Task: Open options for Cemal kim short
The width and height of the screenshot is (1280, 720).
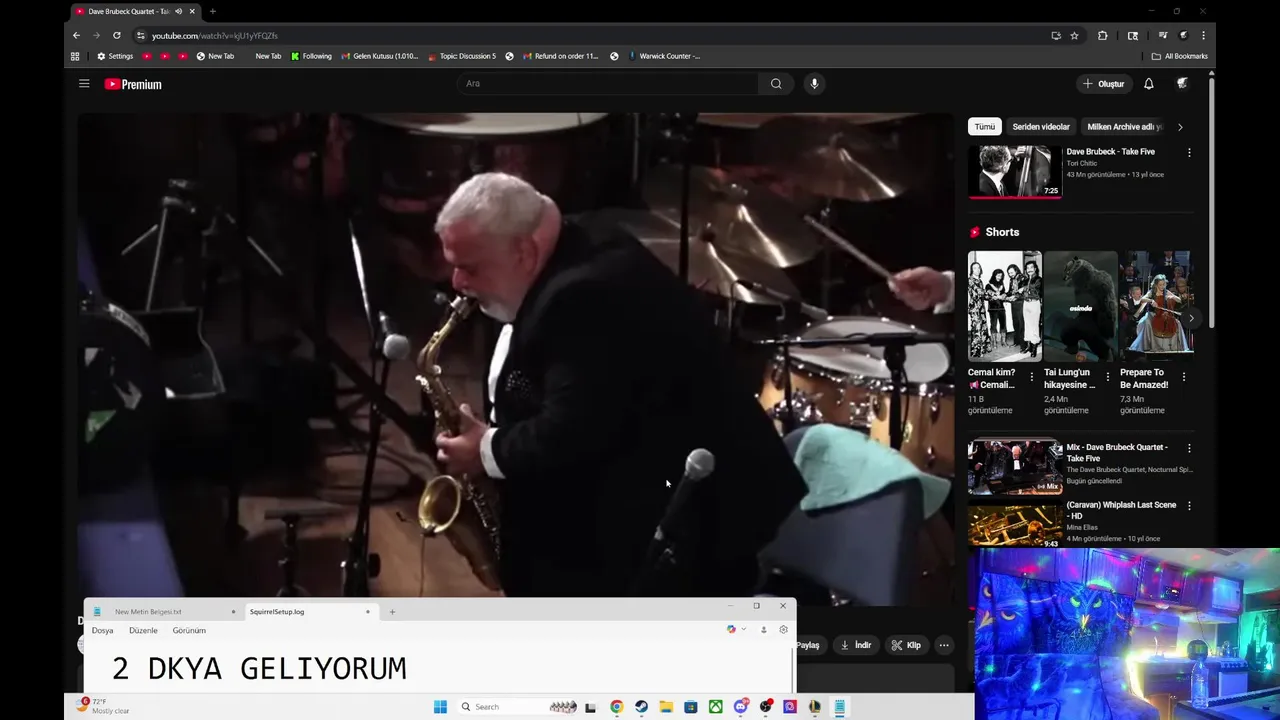Action: [1032, 377]
